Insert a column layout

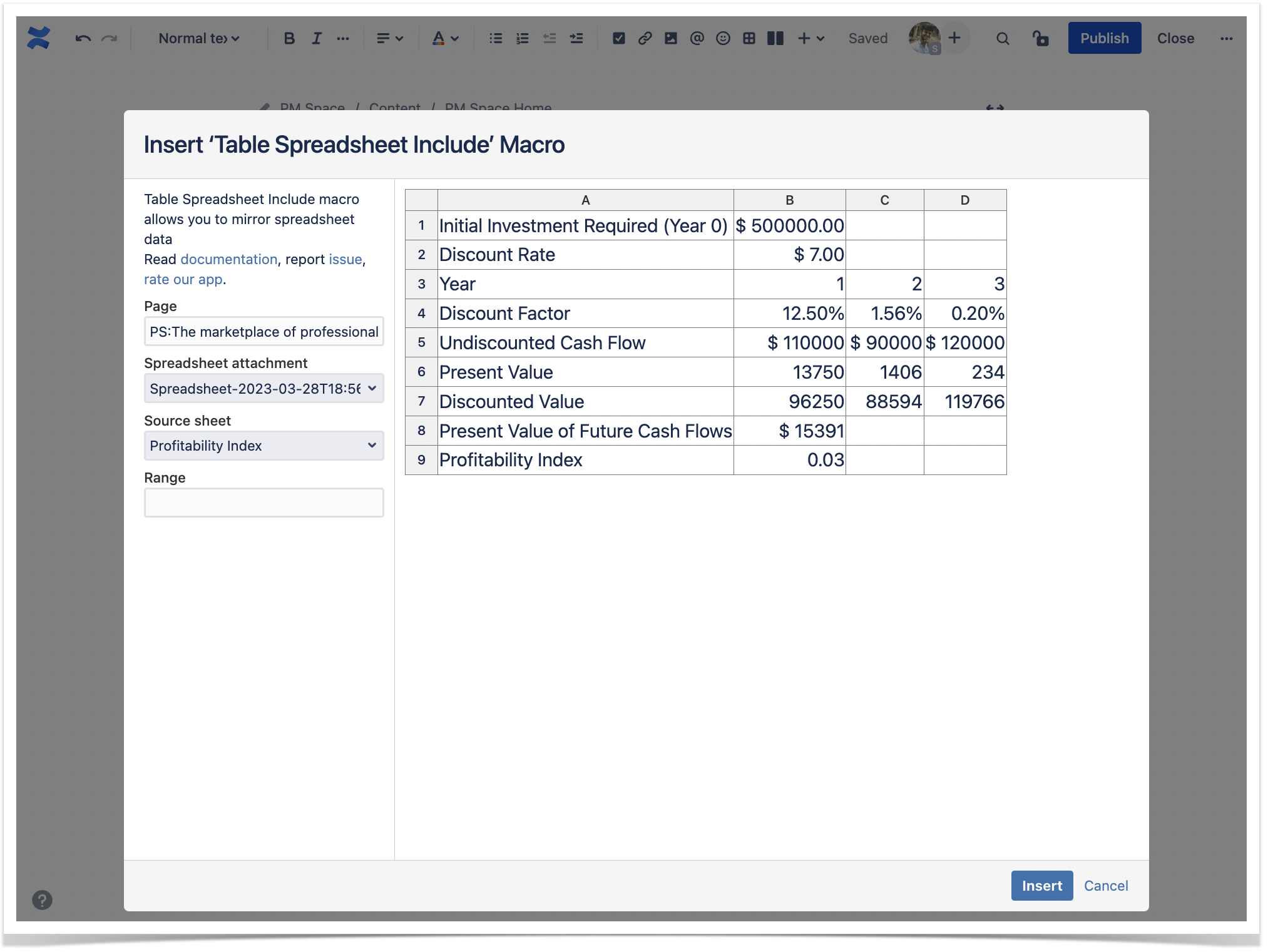(x=775, y=39)
